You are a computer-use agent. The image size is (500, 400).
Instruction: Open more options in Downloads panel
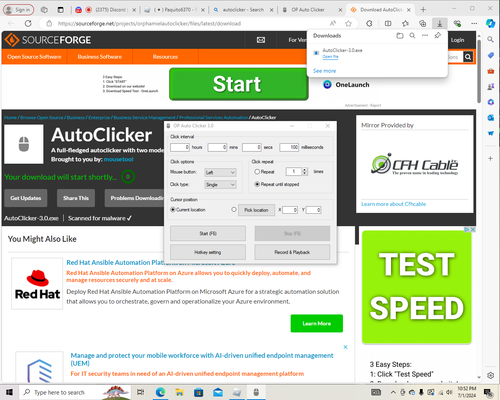[425, 35]
